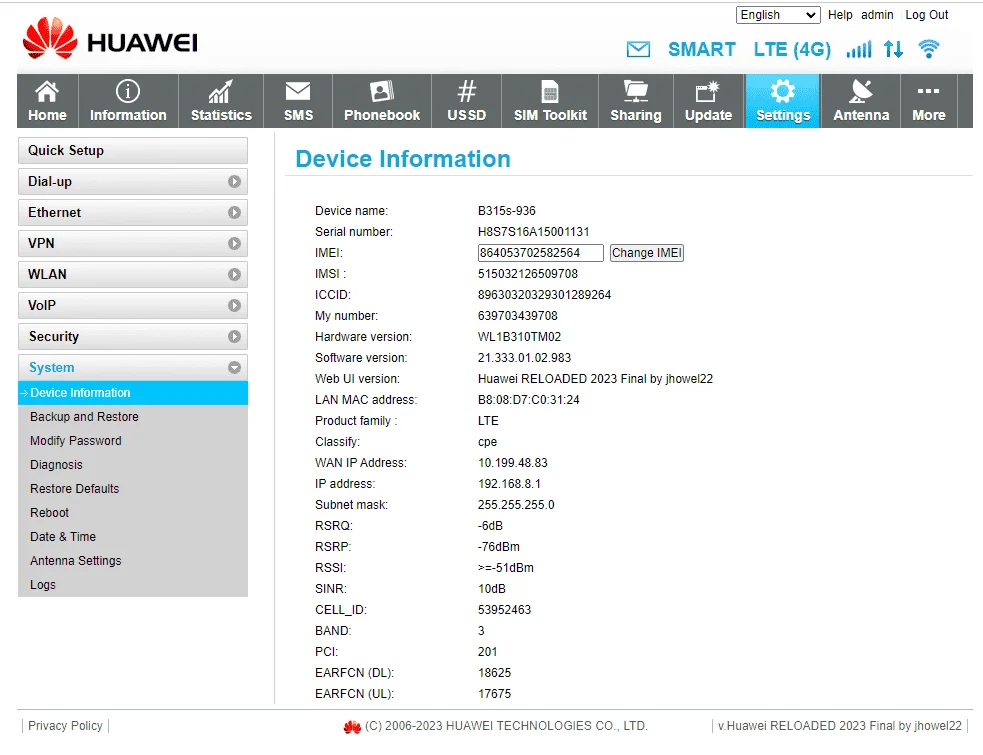983x755 pixels.
Task: Click the EARFCN (DL) value 18625
Action: click(494, 673)
